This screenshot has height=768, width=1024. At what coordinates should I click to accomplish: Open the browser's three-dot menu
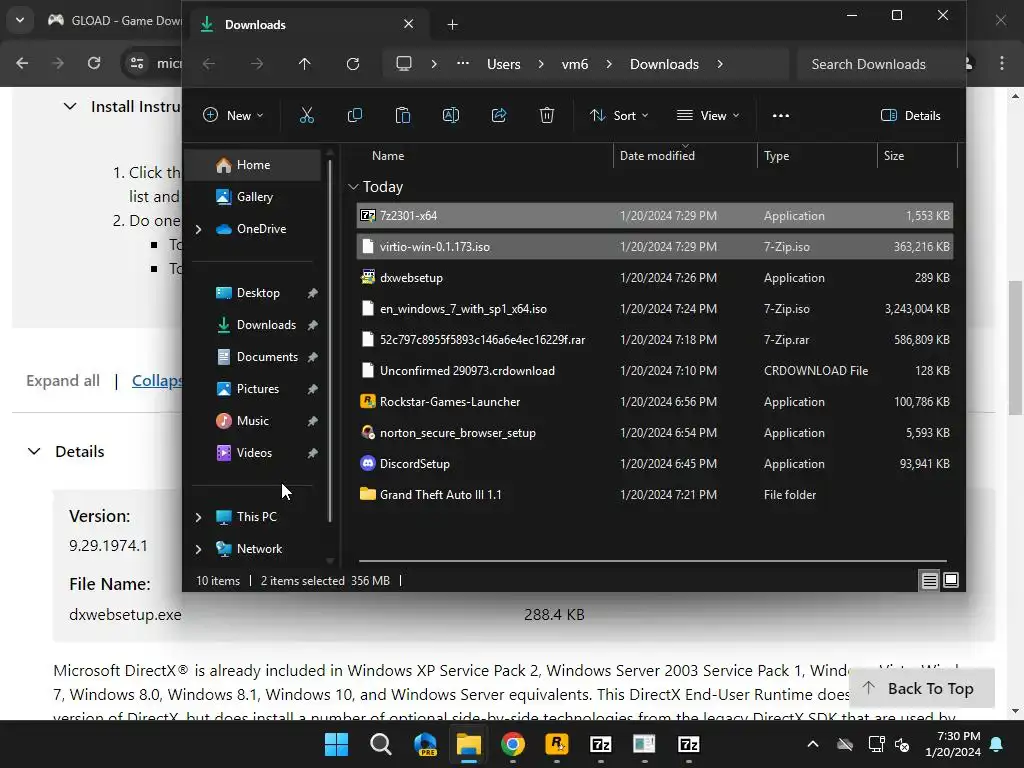coord(1002,63)
